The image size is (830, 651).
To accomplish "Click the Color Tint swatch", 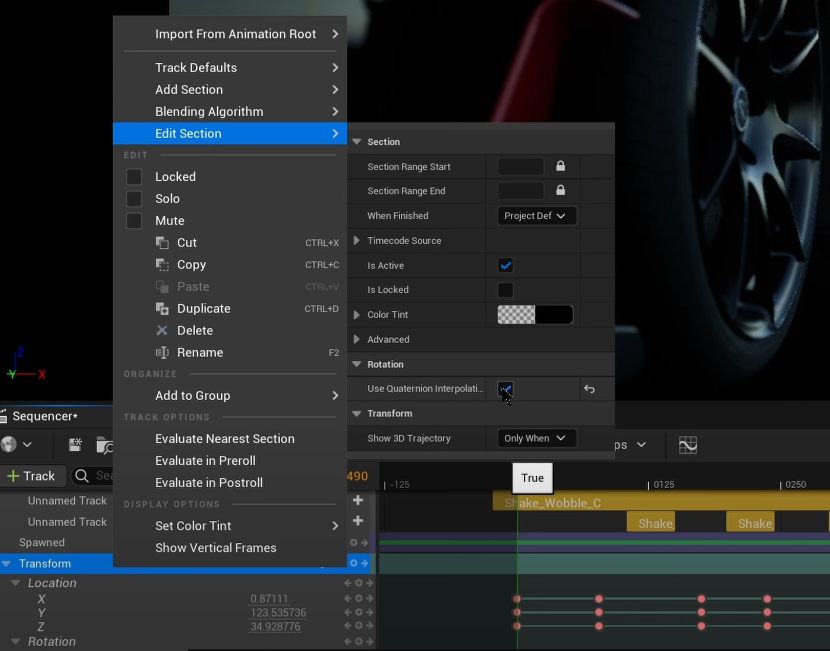I will 535,315.
